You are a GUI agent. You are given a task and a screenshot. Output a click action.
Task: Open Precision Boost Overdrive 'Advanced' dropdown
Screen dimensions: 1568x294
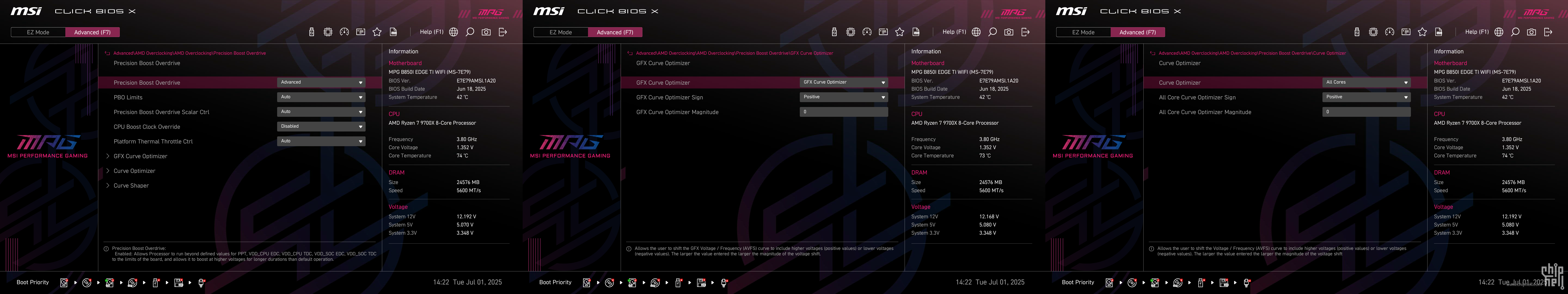point(321,82)
